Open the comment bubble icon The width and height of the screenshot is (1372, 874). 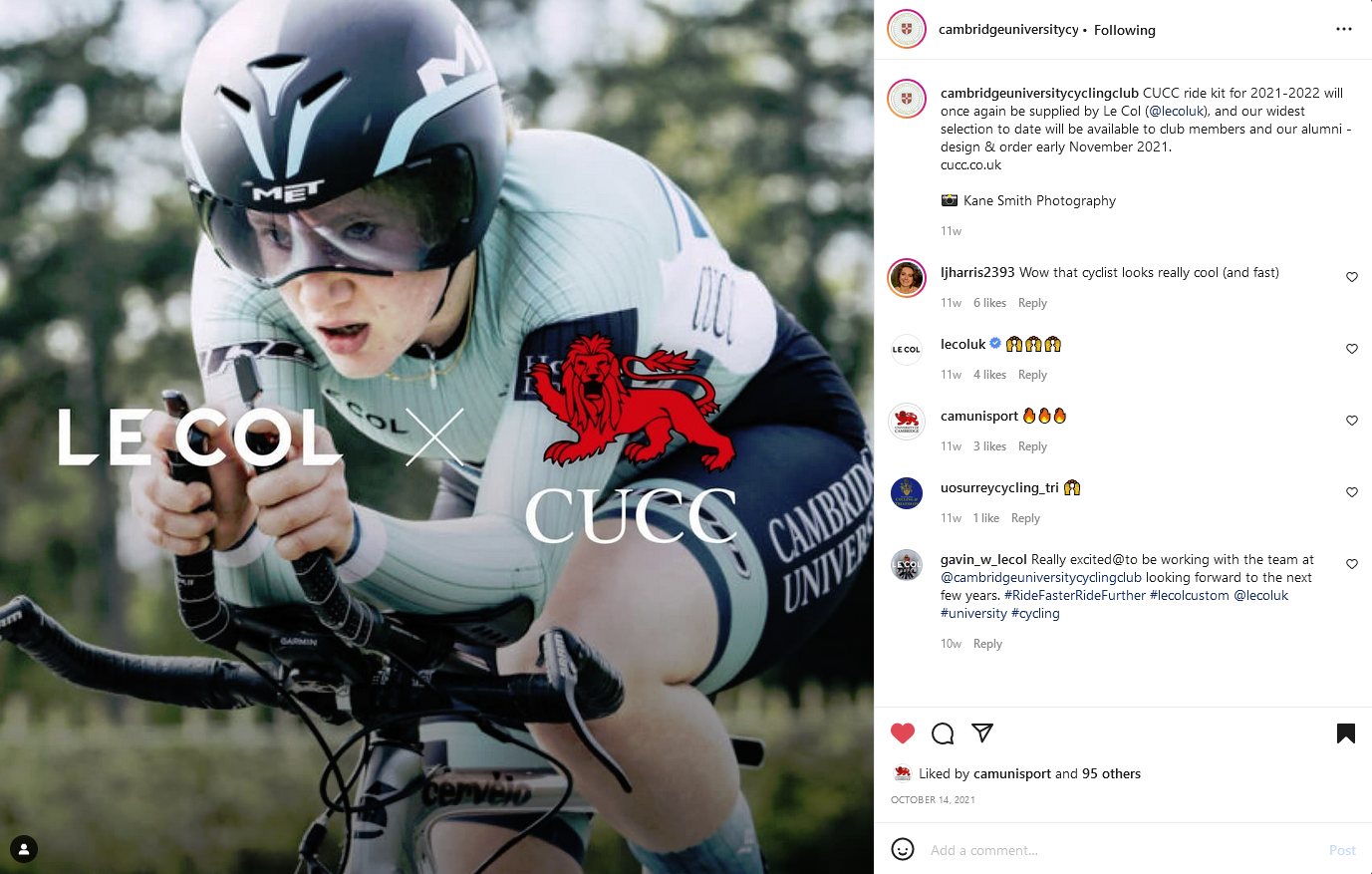943,733
